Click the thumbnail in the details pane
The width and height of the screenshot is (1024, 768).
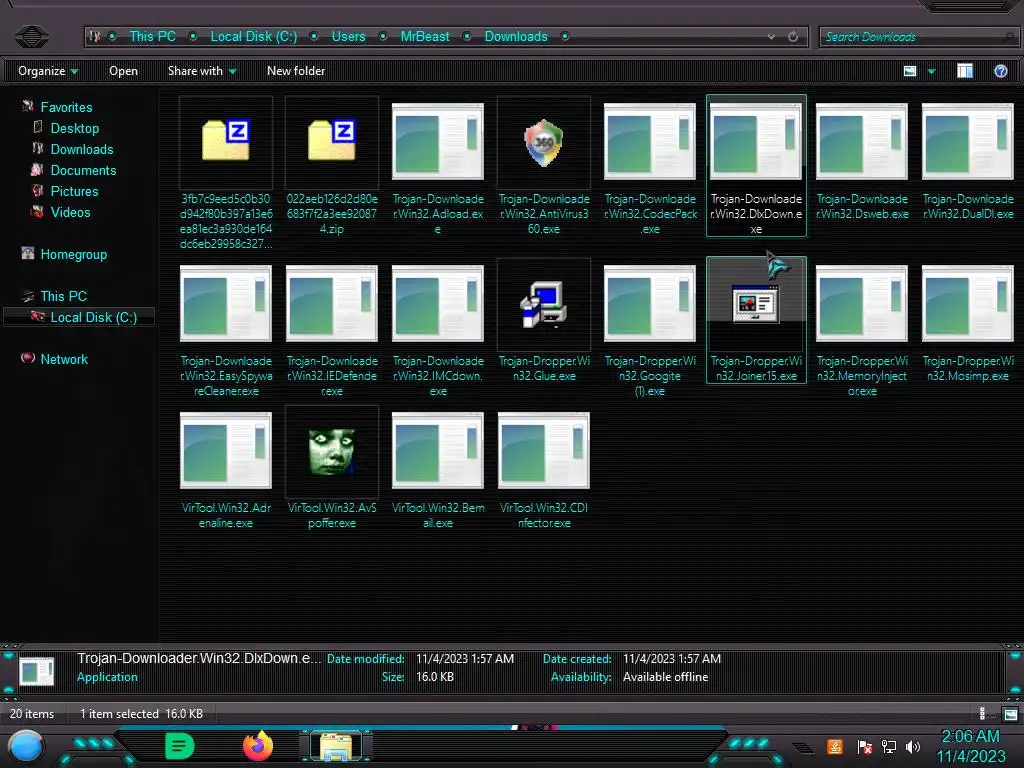pyautogui.click(x=37, y=672)
